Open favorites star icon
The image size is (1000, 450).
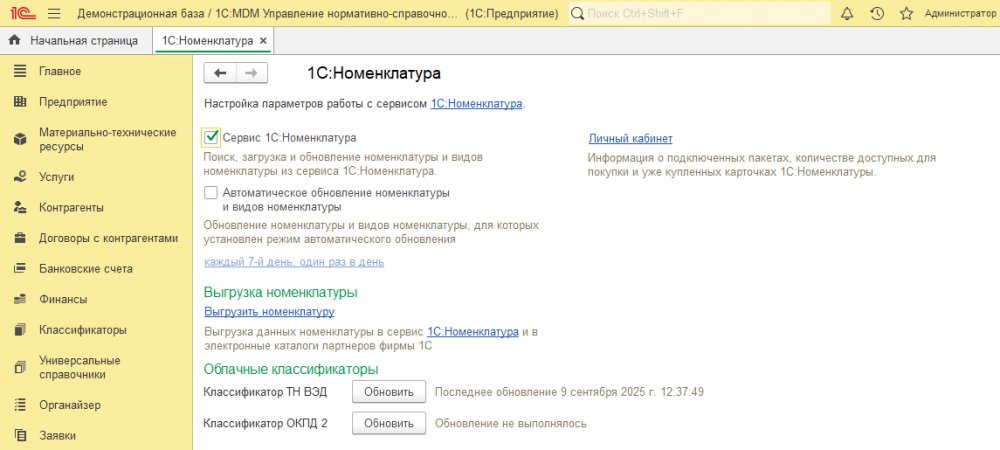coord(906,14)
